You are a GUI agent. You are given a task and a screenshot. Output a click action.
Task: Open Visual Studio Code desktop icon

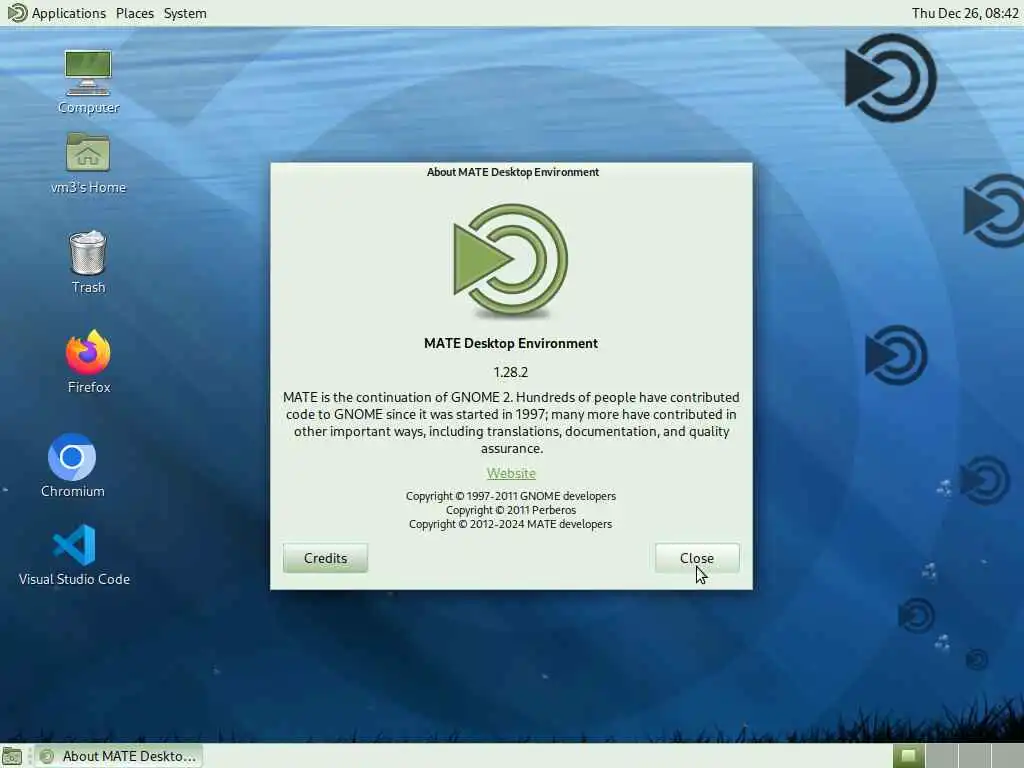click(74, 554)
